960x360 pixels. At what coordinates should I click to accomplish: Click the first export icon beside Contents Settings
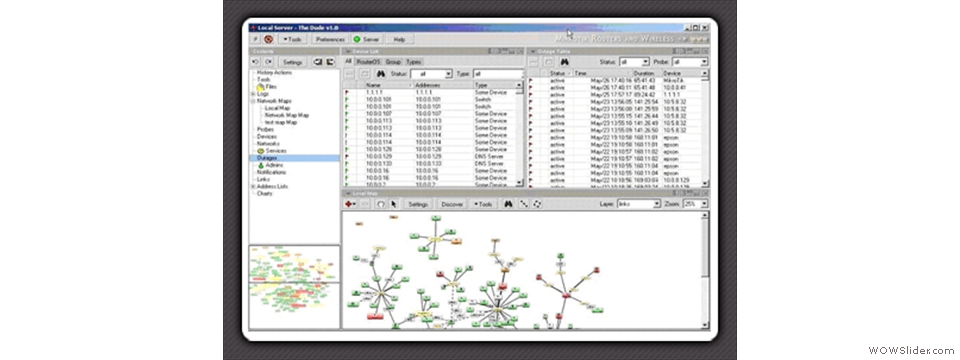(x=318, y=62)
